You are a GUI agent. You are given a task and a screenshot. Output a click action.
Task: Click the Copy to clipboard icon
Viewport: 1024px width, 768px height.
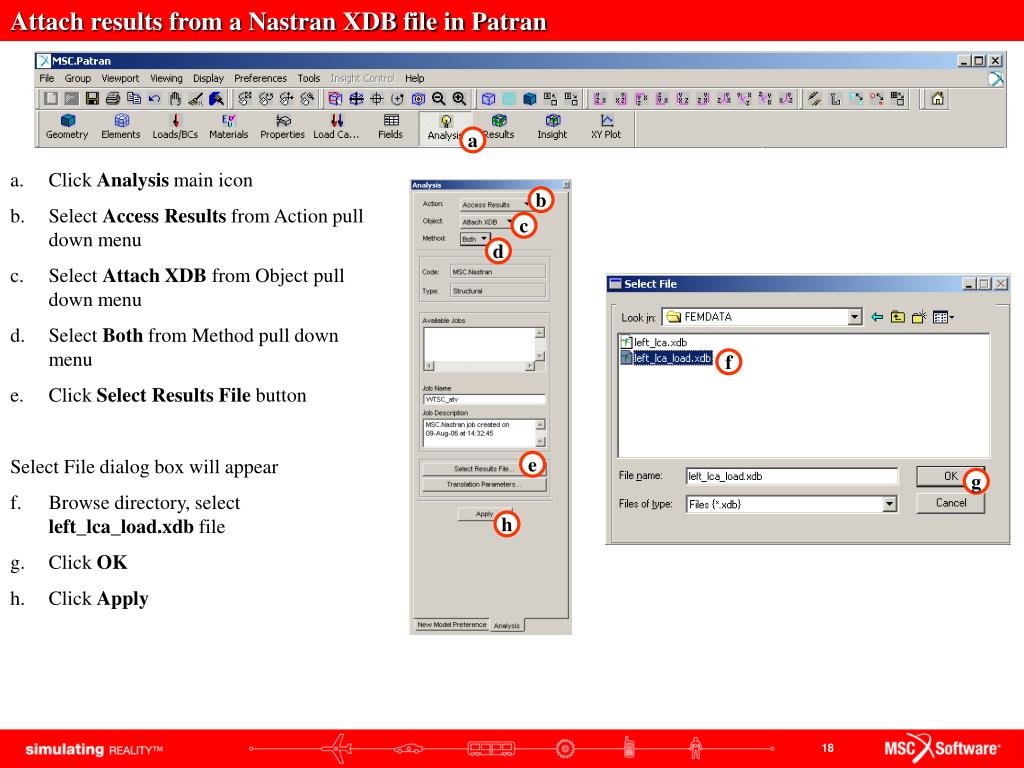tap(134, 99)
